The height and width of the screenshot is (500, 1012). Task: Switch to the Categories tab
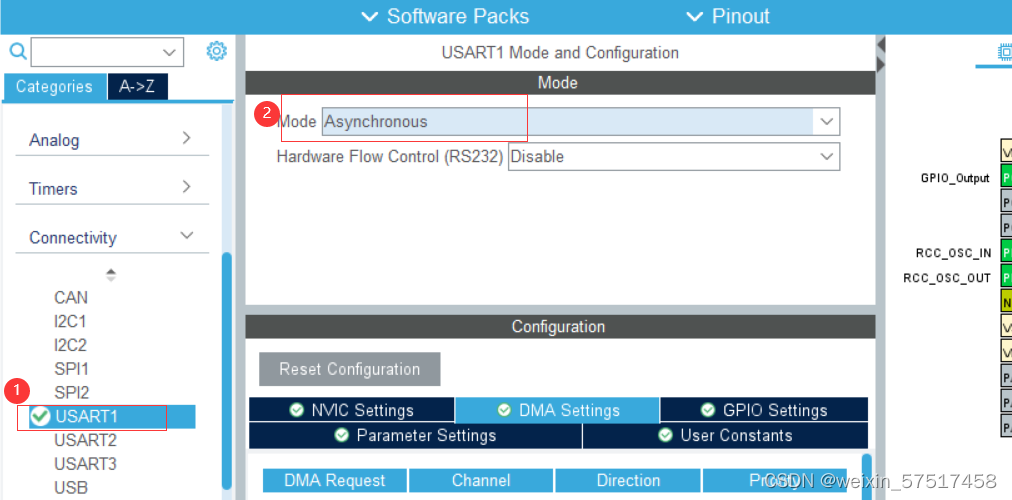click(54, 86)
